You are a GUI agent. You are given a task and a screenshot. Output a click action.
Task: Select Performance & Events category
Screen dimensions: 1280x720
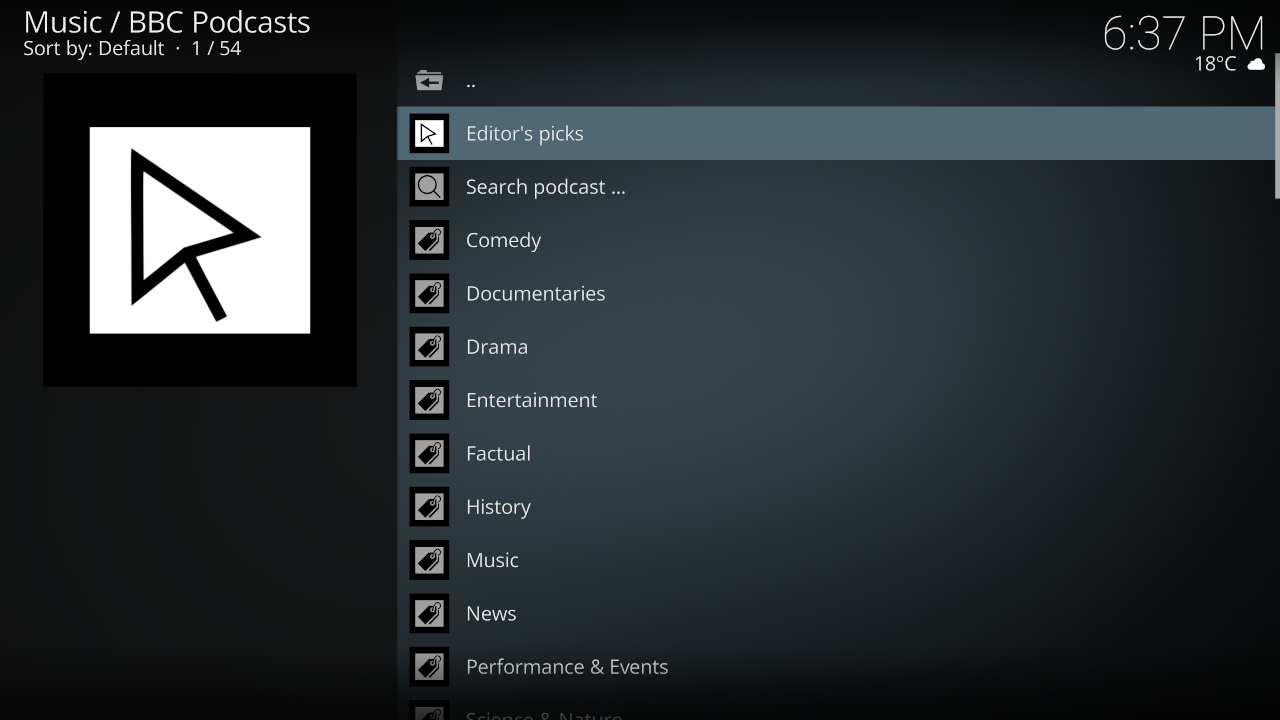click(x=566, y=667)
